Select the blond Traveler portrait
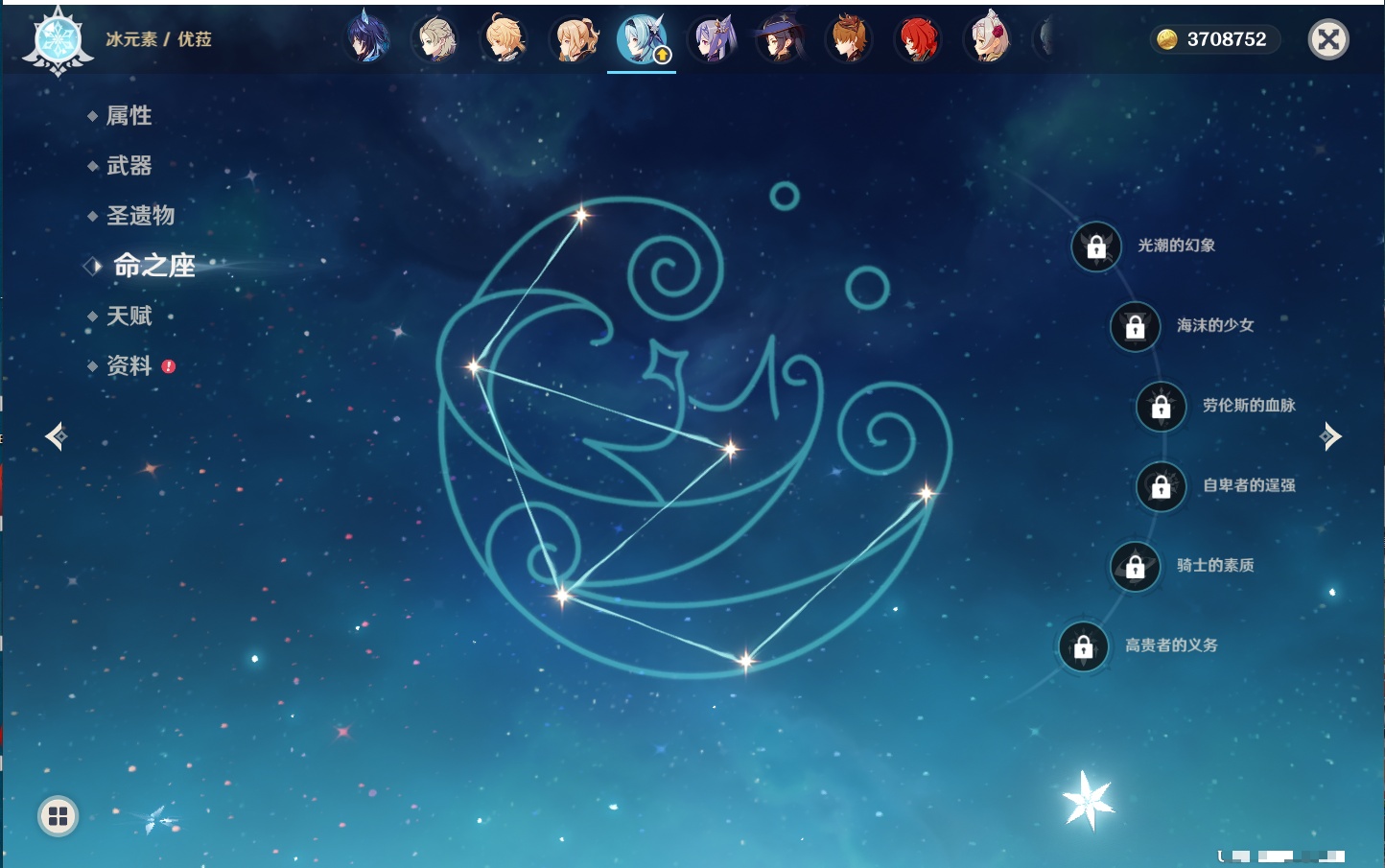Image resolution: width=1385 pixels, height=868 pixels. point(505,39)
